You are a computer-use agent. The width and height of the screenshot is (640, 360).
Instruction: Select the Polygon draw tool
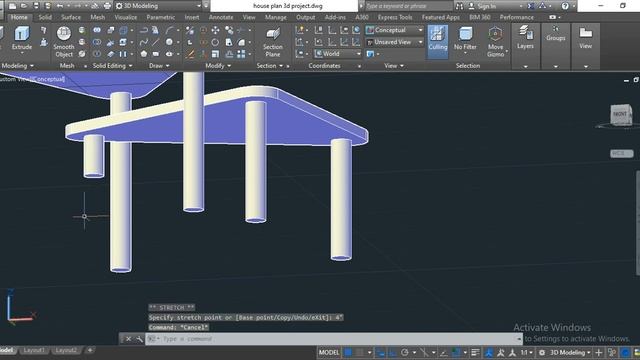coord(144,54)
